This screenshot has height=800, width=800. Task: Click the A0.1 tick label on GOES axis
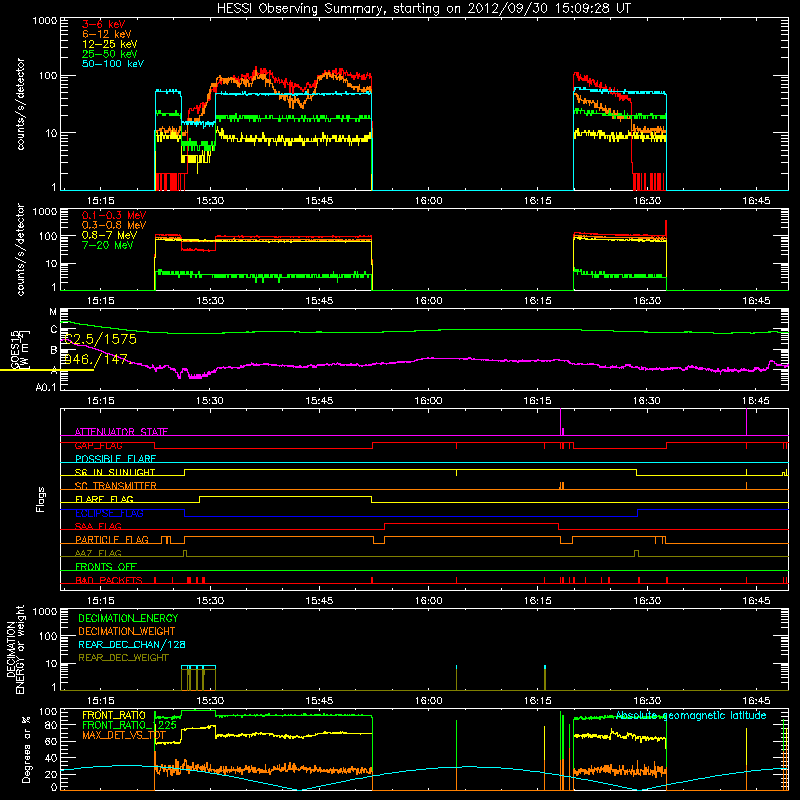pyautogui.click(x=45, y=388)
